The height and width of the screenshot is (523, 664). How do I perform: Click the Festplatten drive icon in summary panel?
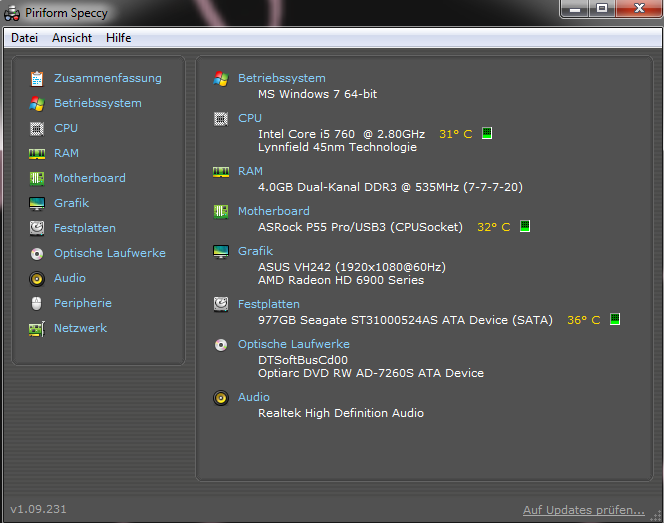pos(221,304)
